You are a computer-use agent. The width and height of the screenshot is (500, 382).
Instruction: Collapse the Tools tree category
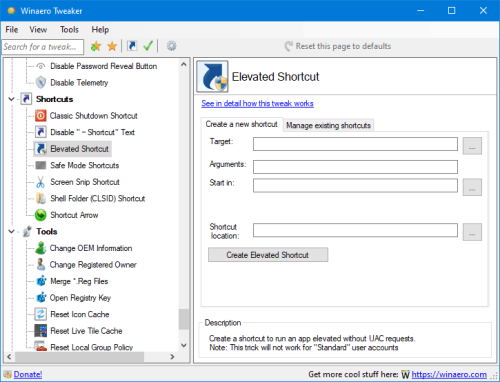pyautogui.click(x=12, y=231)
